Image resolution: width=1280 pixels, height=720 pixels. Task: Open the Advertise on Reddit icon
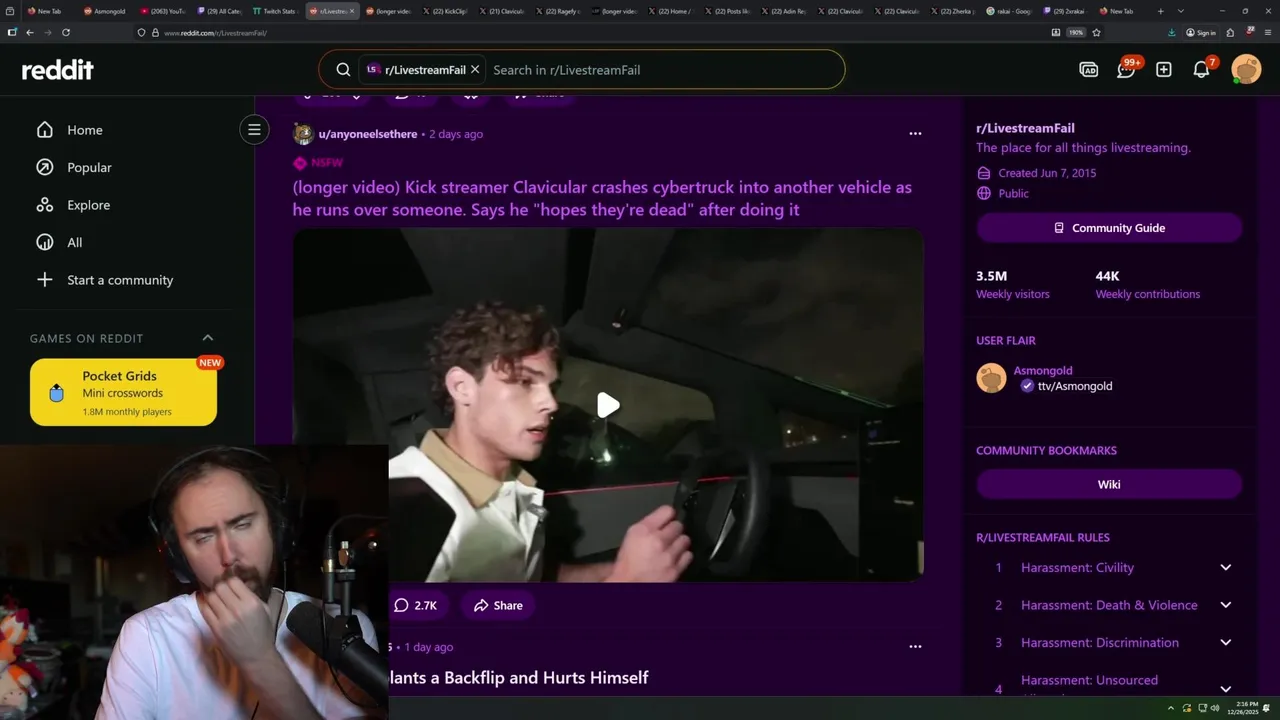(x=1089, y=70)
